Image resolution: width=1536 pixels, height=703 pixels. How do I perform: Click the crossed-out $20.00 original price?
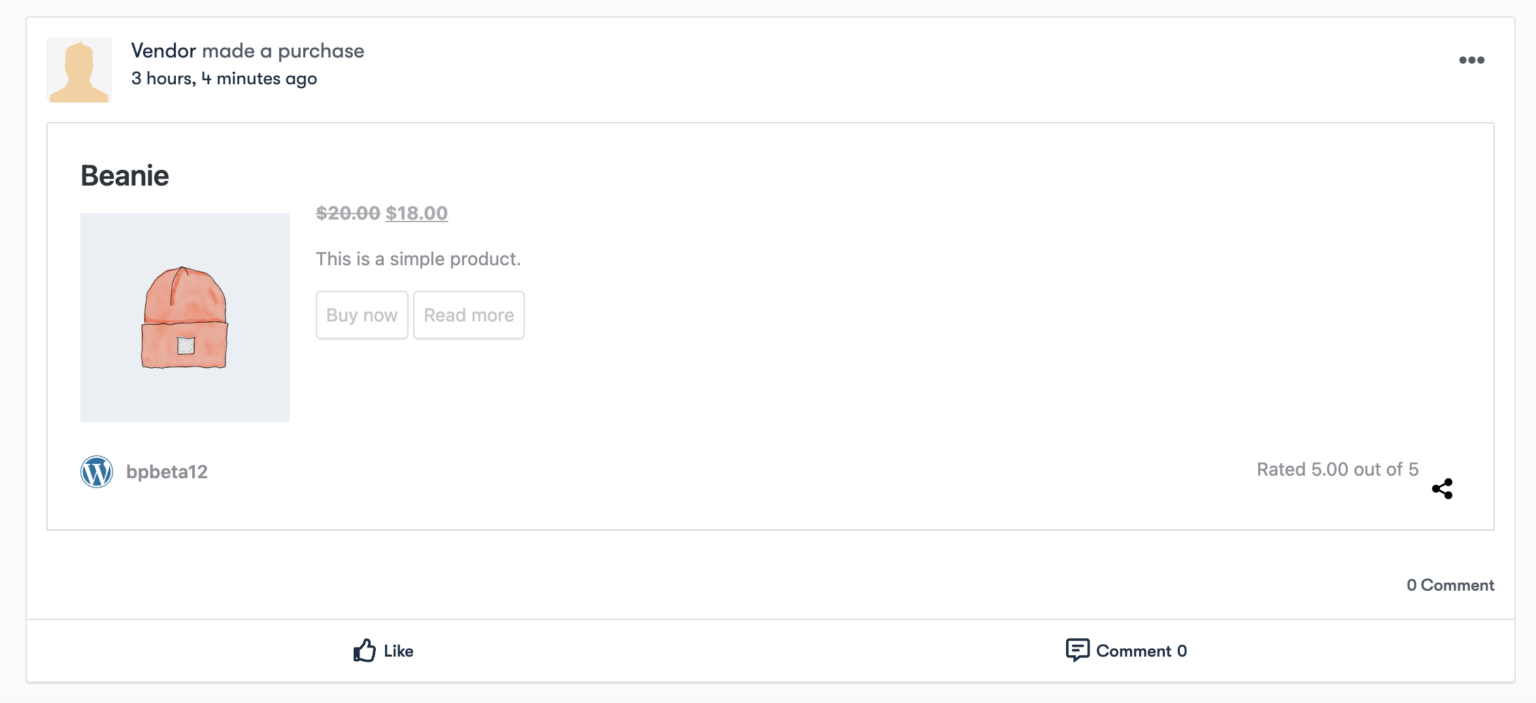click(x=348, y=213)
